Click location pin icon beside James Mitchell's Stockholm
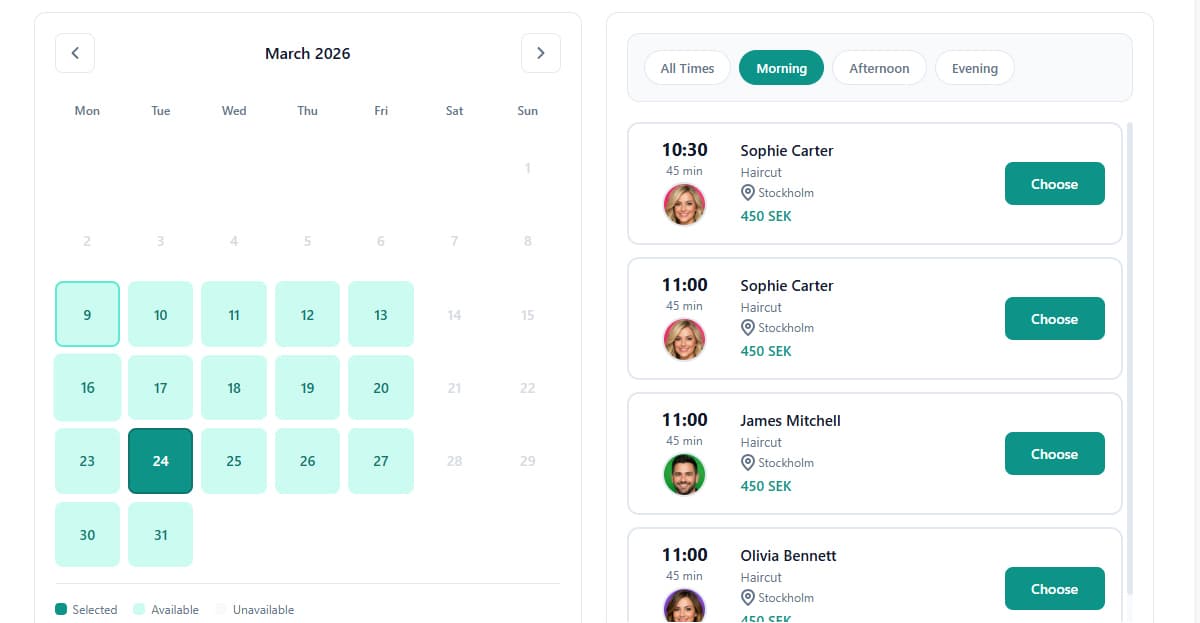 coord(747,462)
